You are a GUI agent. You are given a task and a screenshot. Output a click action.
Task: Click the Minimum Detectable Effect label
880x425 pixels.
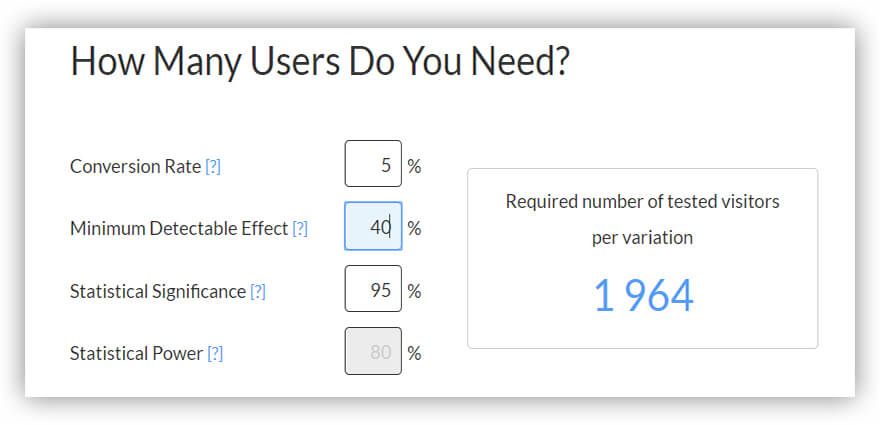(178, 229)
